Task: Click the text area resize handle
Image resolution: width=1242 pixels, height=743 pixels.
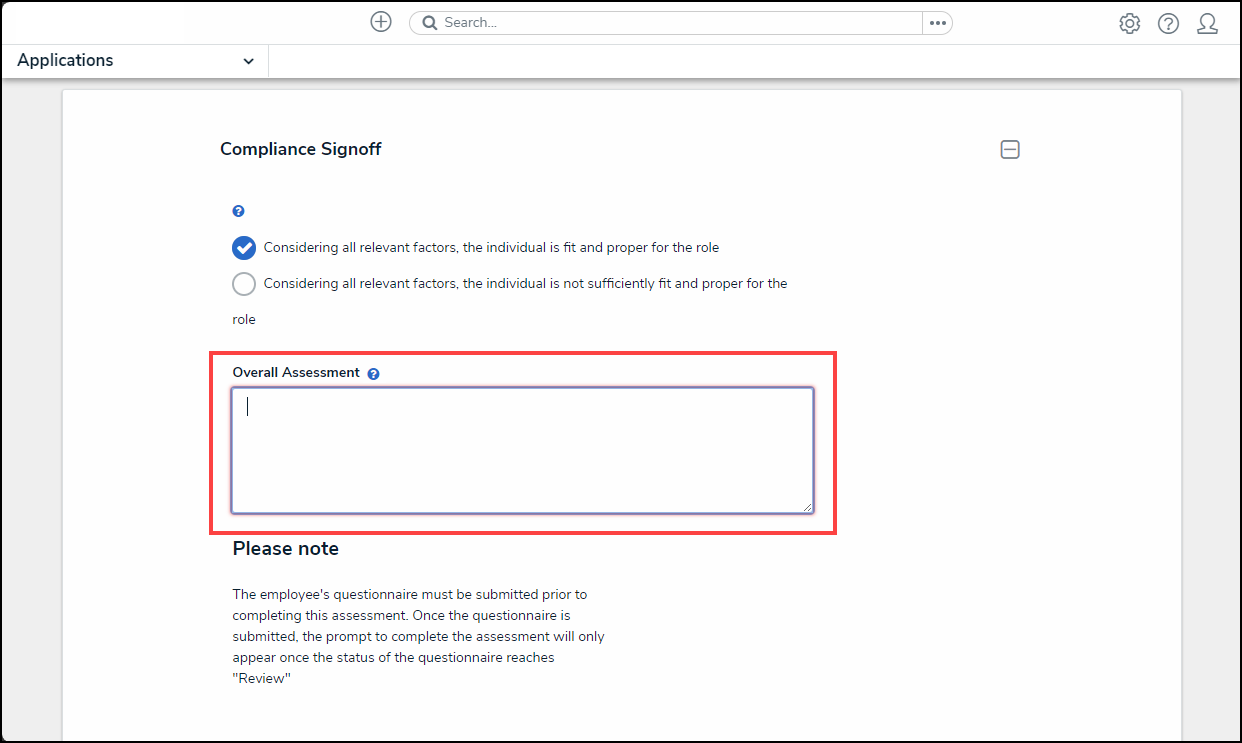Action: [806, 507]
